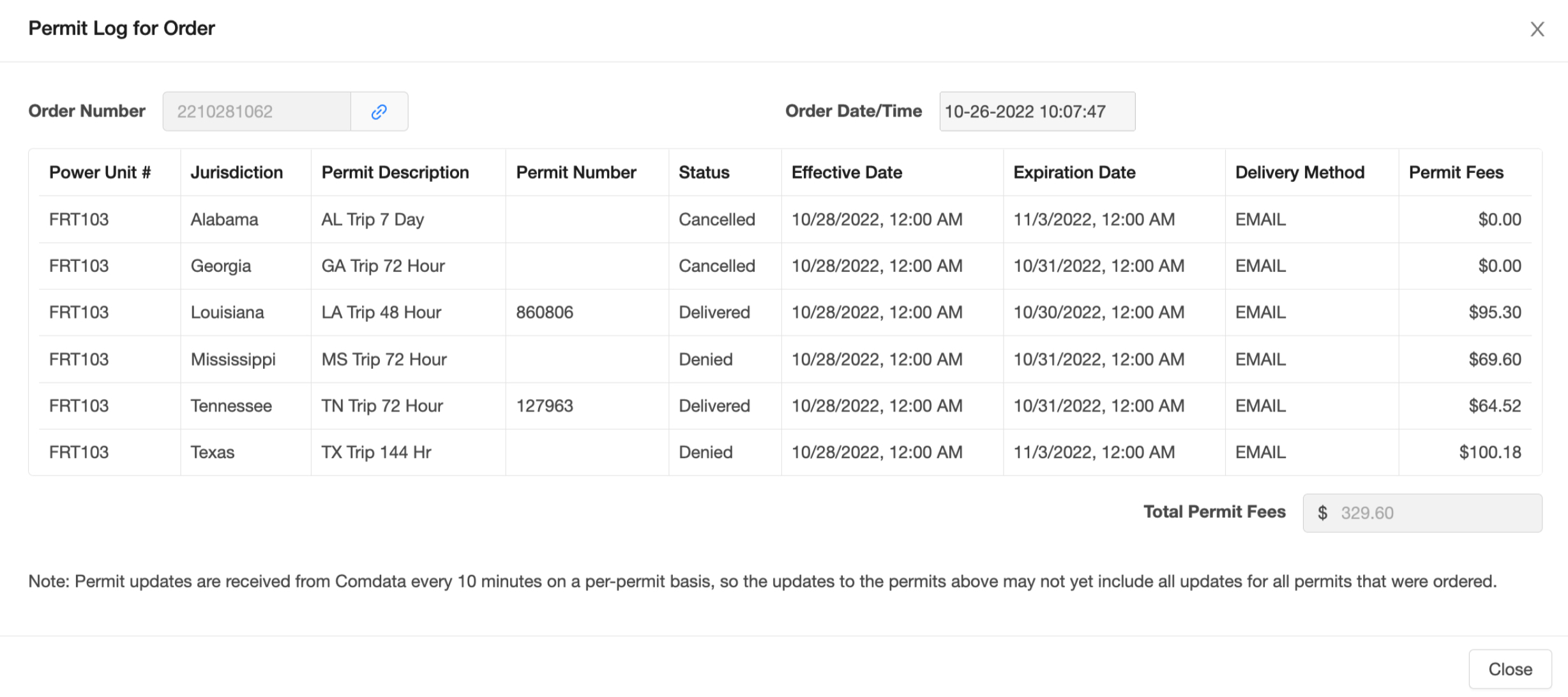Viewport: 1568px width, 697px height.
Task: Click the Effective Date column header
Action: pyautogui.click(x=847, y=172)
